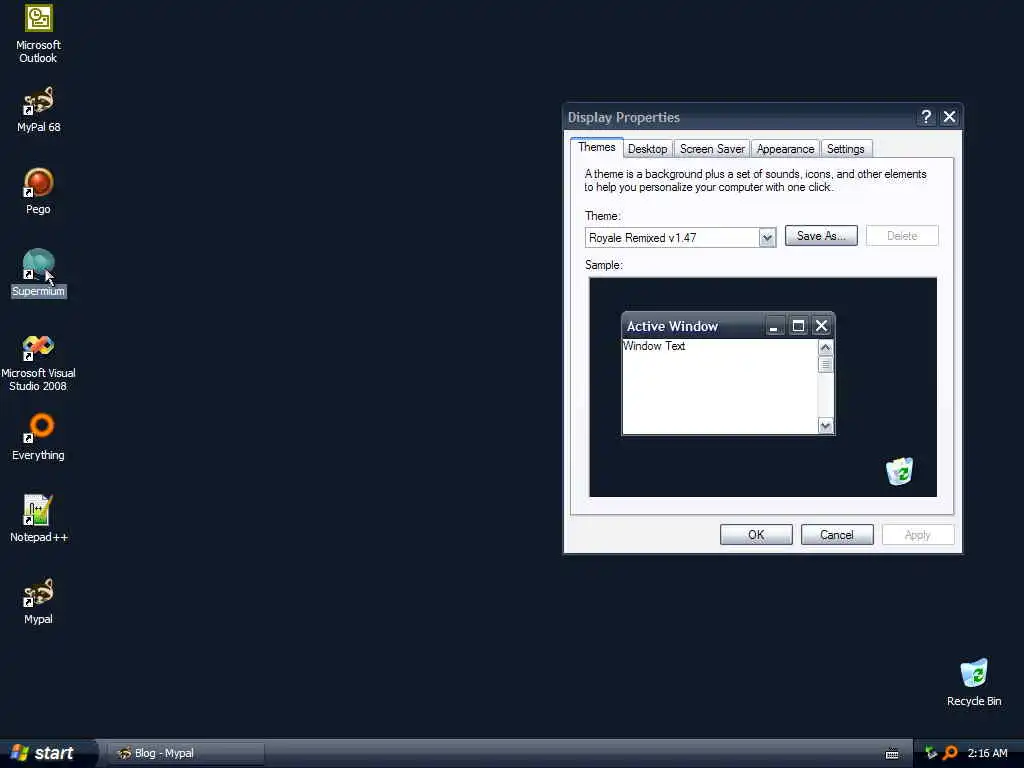Click the network connection tray icon
The image size is (1024, 768).
pos(931,753)
